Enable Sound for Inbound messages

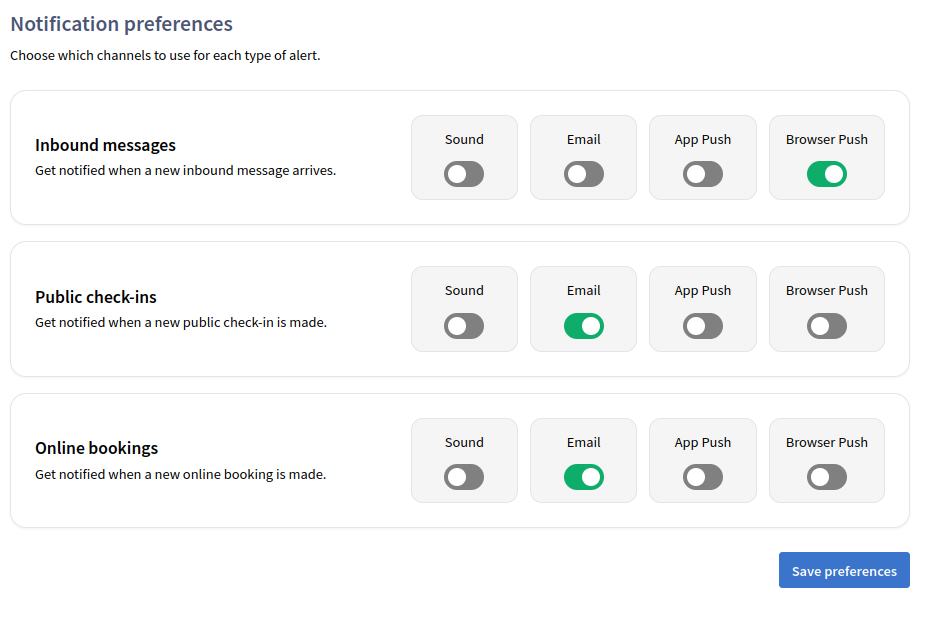tap(464, 174)
